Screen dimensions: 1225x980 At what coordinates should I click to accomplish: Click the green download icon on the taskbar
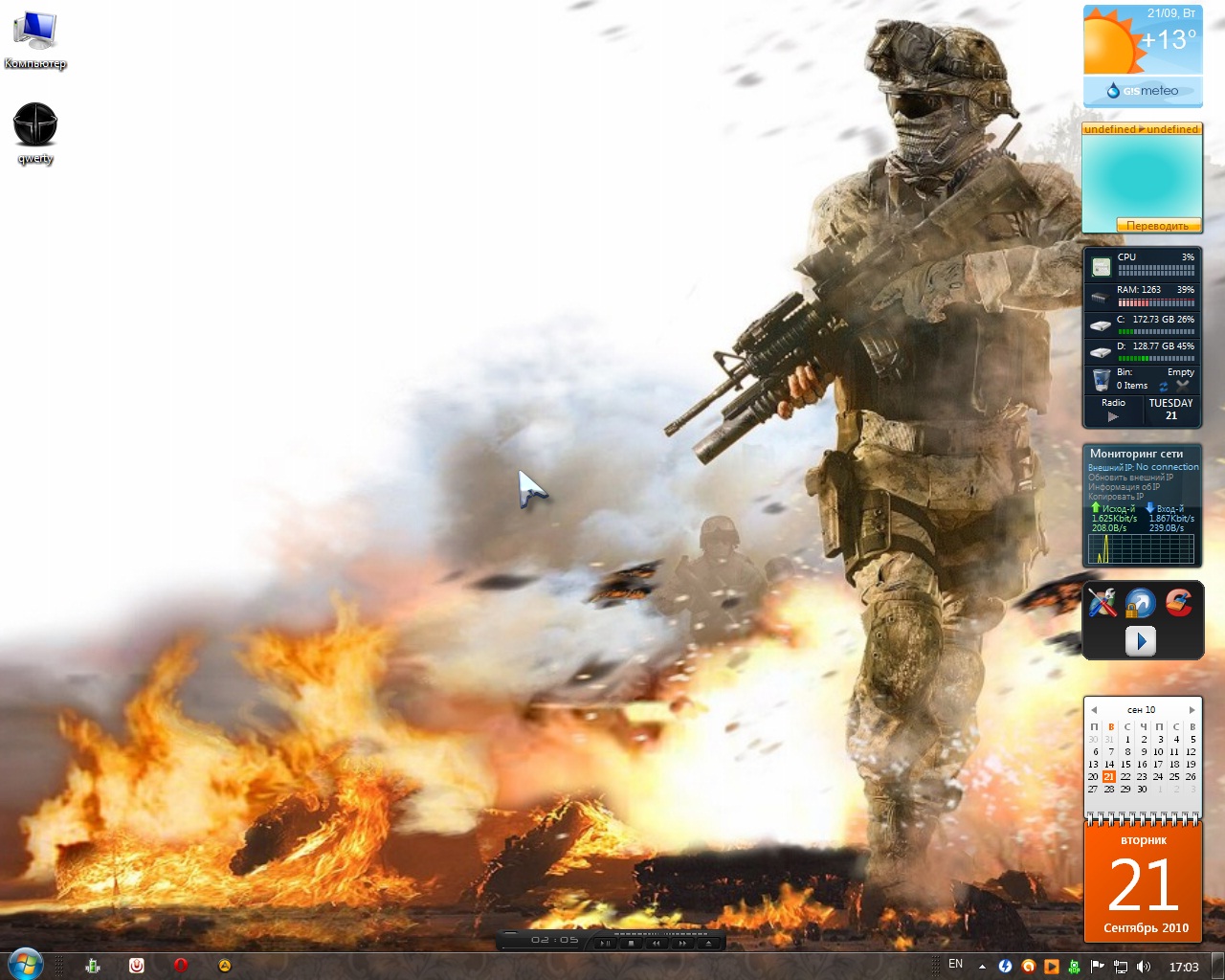[x=93, y=966]
